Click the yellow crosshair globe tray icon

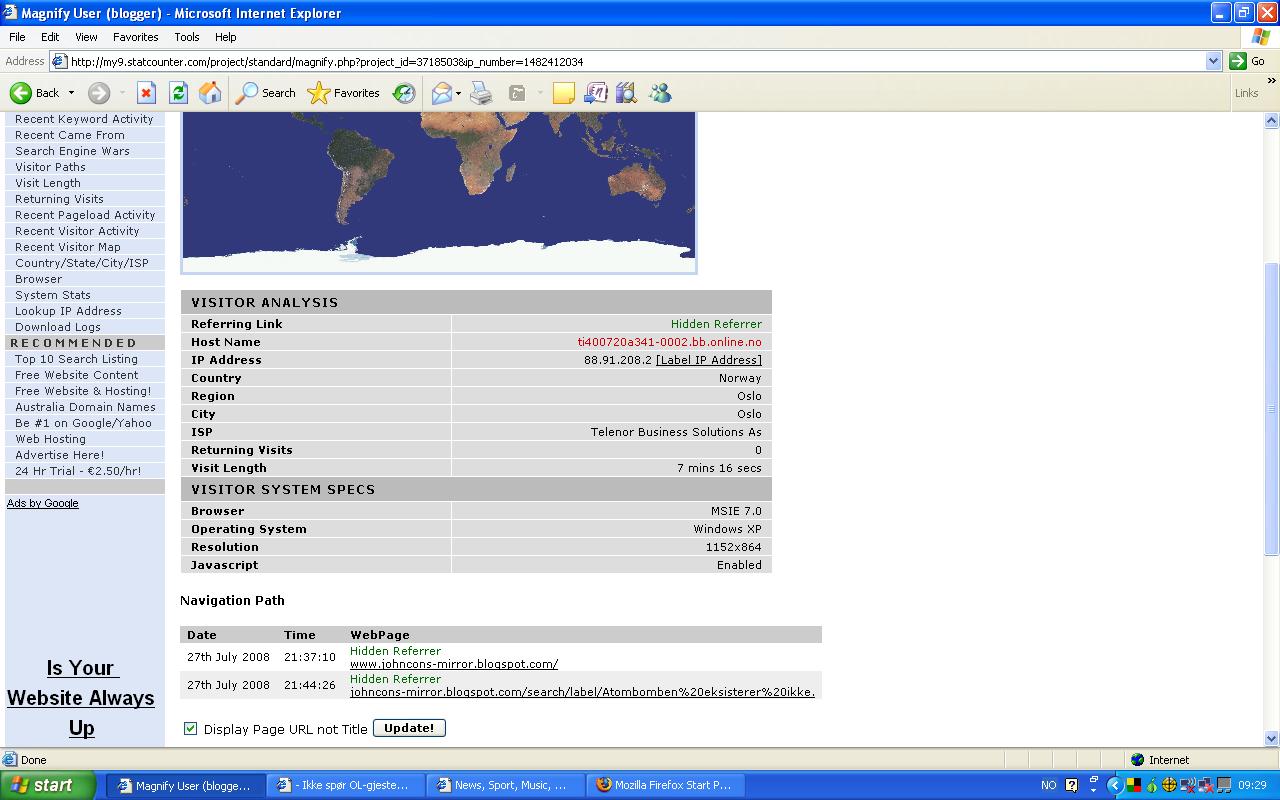coord(1169,785)
